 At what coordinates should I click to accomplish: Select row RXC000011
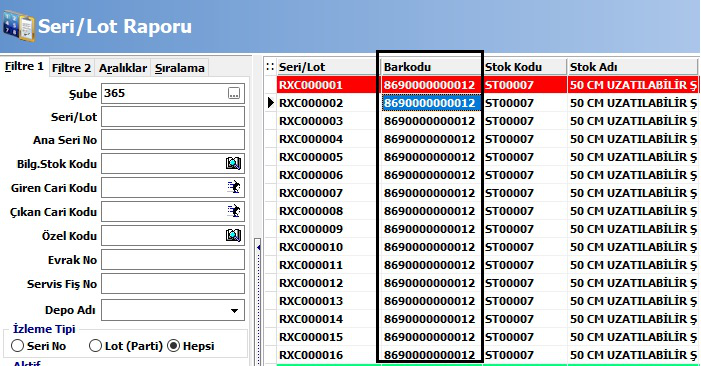(482, 265)
